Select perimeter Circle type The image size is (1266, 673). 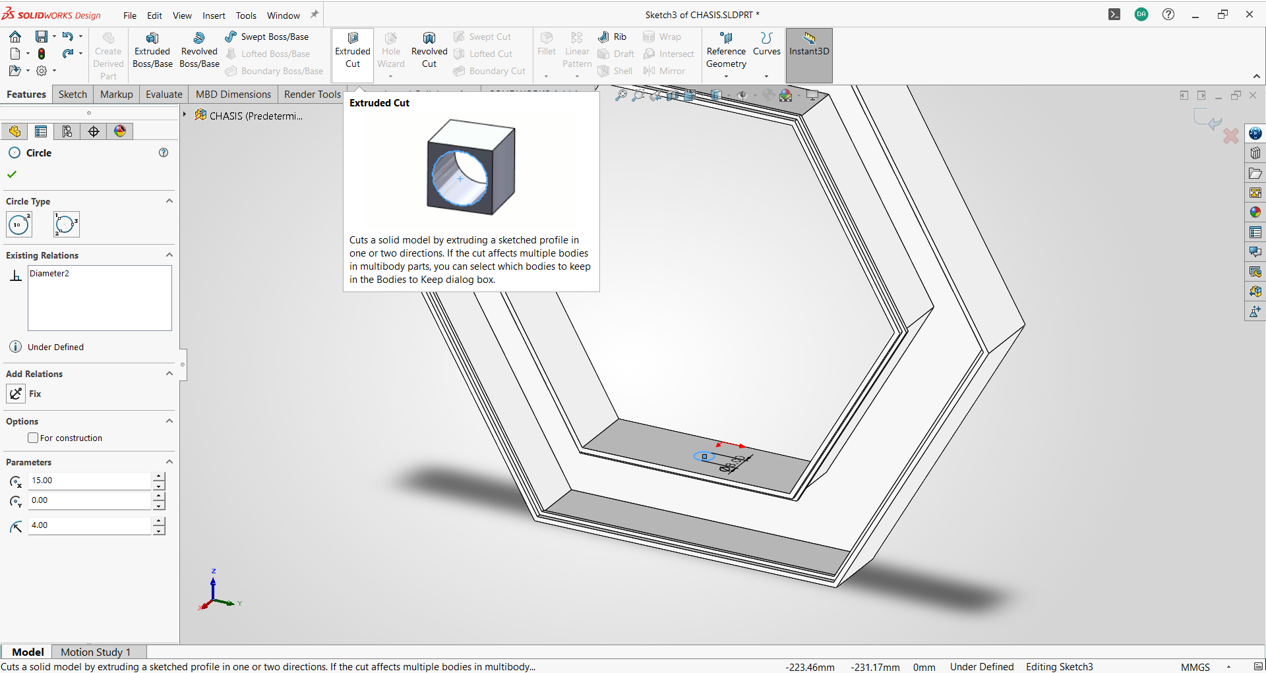click(x=66, y=224)
